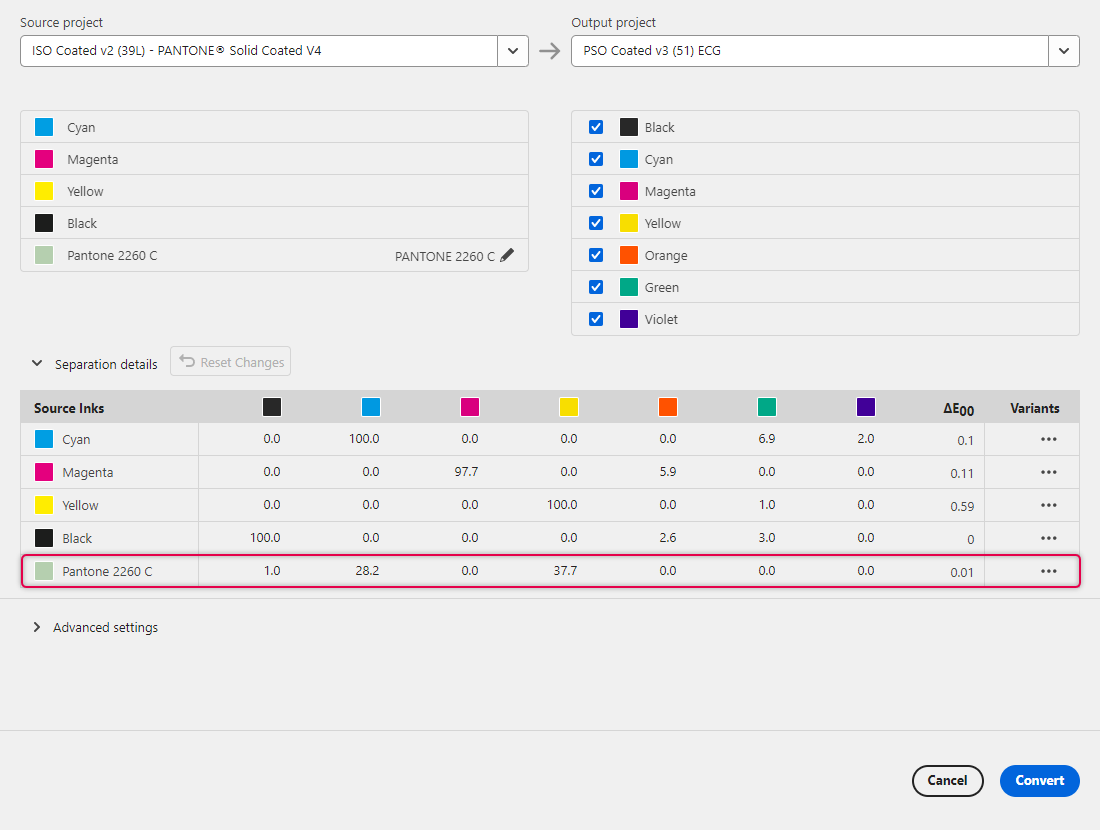Viewport: 1100px width, 830px height.
Task: Uncheck the Yellow output ink checkbox
Action: tap(596, 223)
